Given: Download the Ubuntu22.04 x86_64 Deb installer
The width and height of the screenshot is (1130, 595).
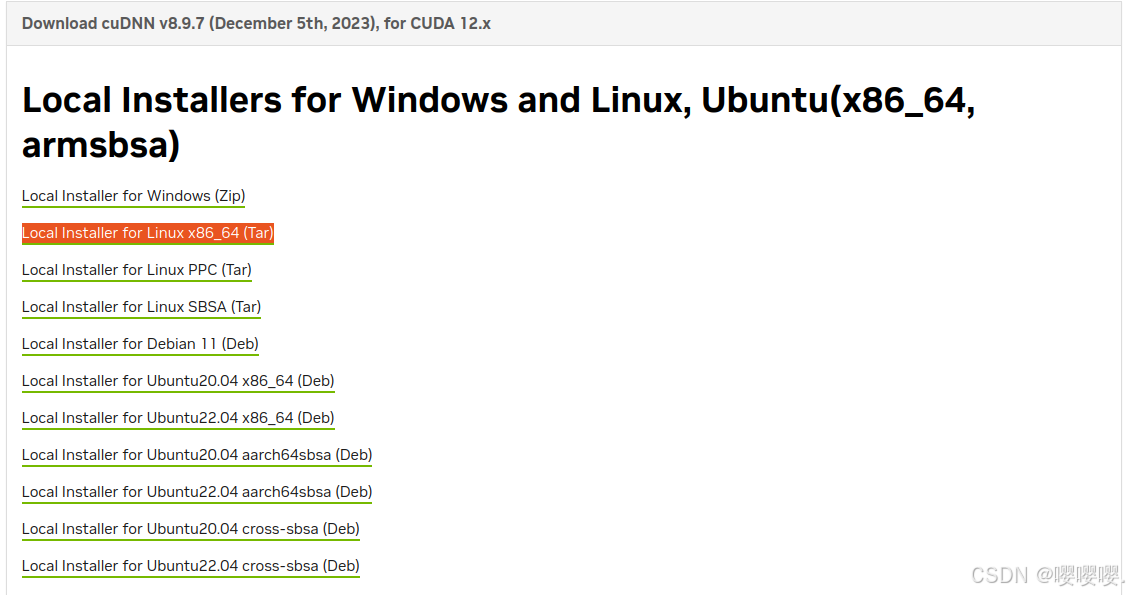Looking at the screenshot, I should [178, 418].
